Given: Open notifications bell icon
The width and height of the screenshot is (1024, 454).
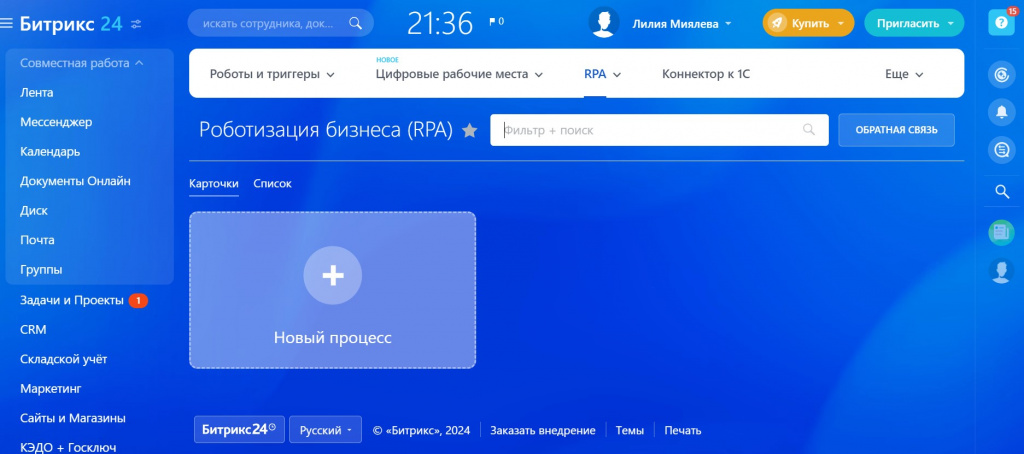Looking at the screenshot, I should 1001,112.
